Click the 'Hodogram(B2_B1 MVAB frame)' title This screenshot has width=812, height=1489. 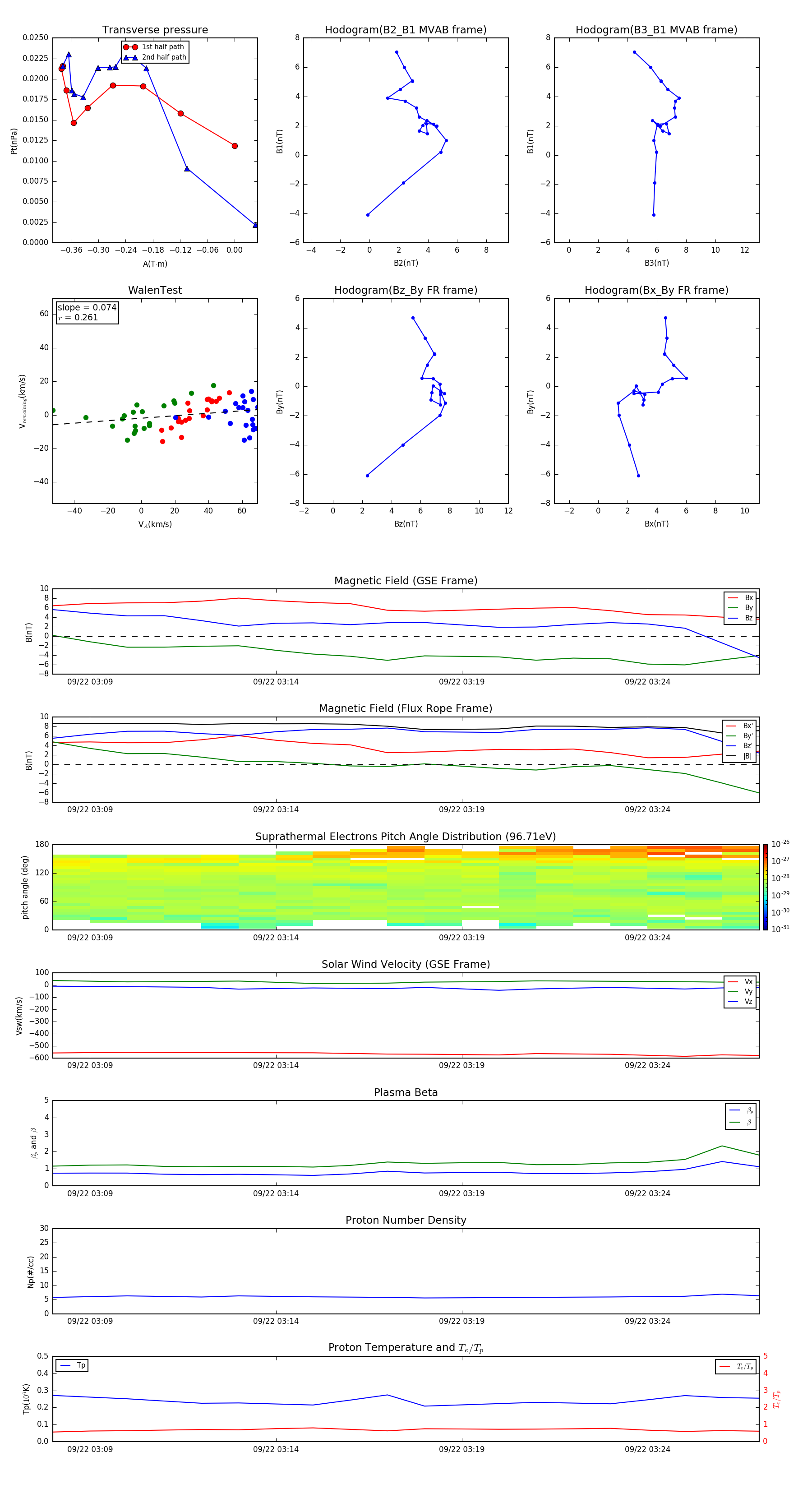406,29
